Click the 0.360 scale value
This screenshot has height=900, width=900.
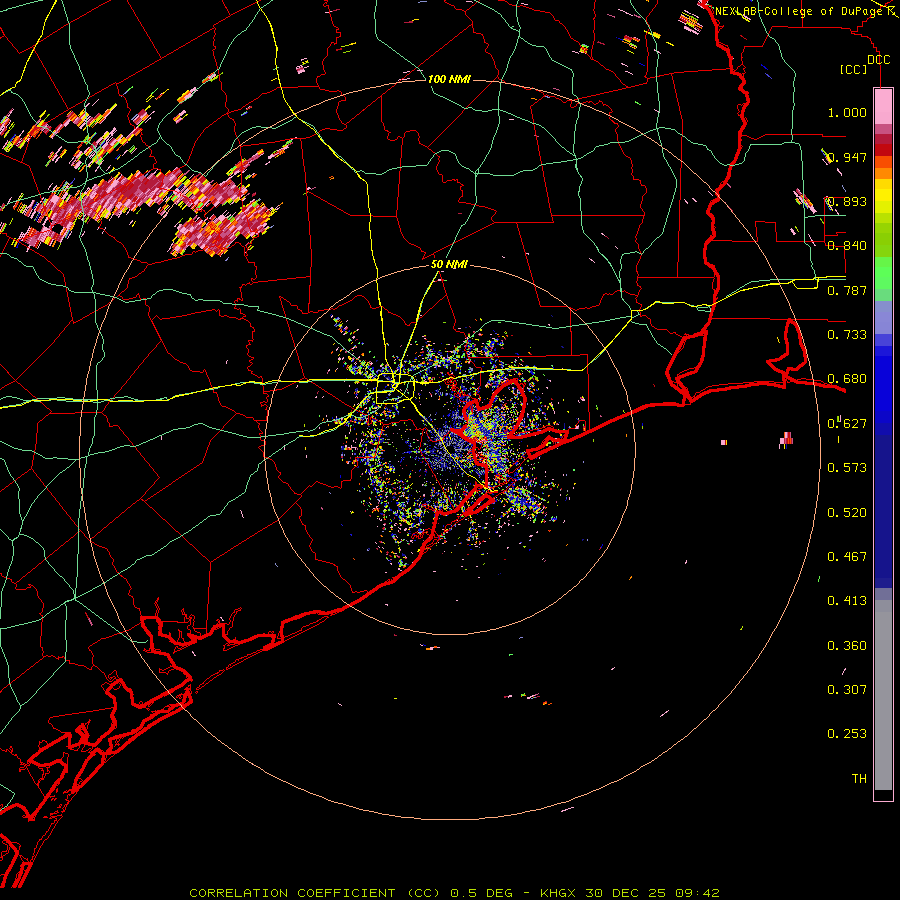pos(847,646)
